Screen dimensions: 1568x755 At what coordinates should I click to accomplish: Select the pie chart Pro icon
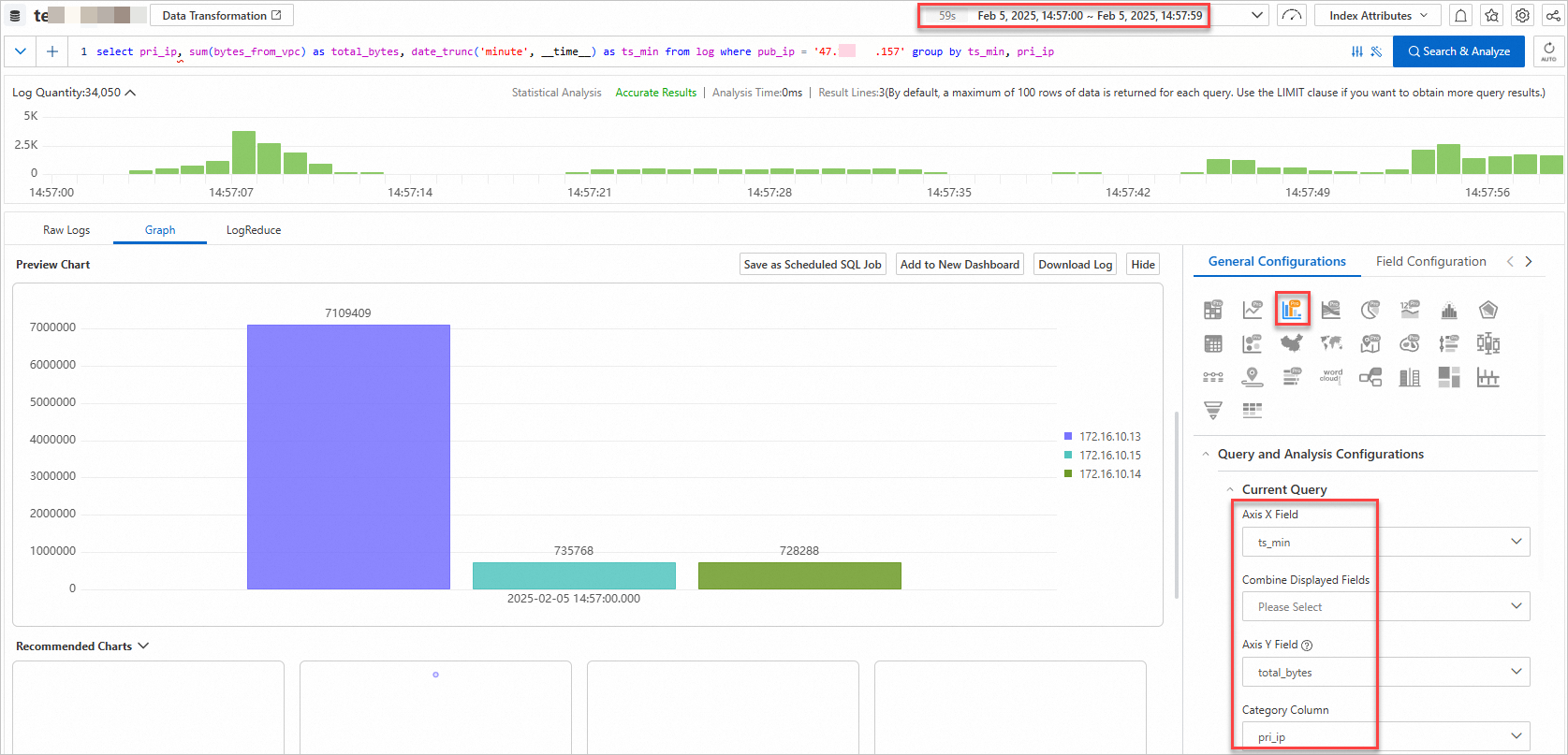point(1370,310)
